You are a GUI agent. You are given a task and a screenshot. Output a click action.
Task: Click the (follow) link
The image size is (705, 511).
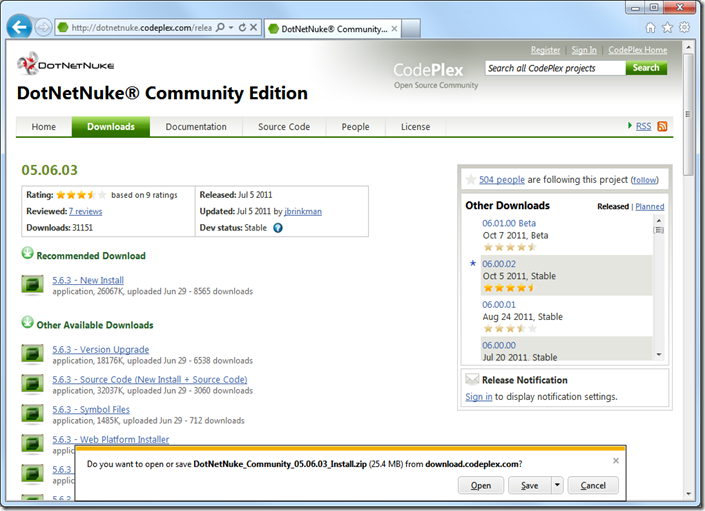coord(645,180)
